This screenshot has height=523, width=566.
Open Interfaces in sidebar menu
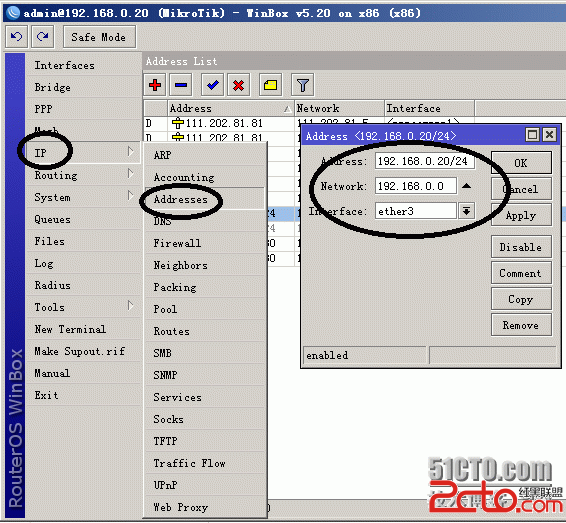coord(83,65)
